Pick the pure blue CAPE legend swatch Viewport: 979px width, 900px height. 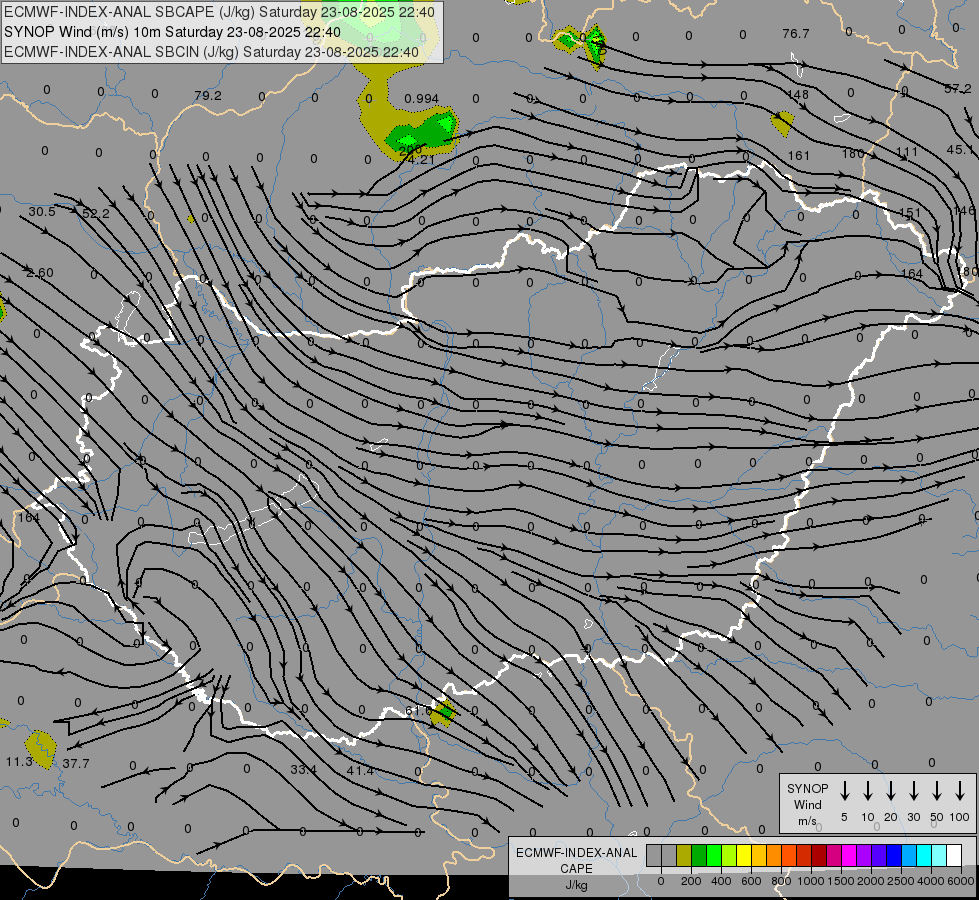[893, 856]
